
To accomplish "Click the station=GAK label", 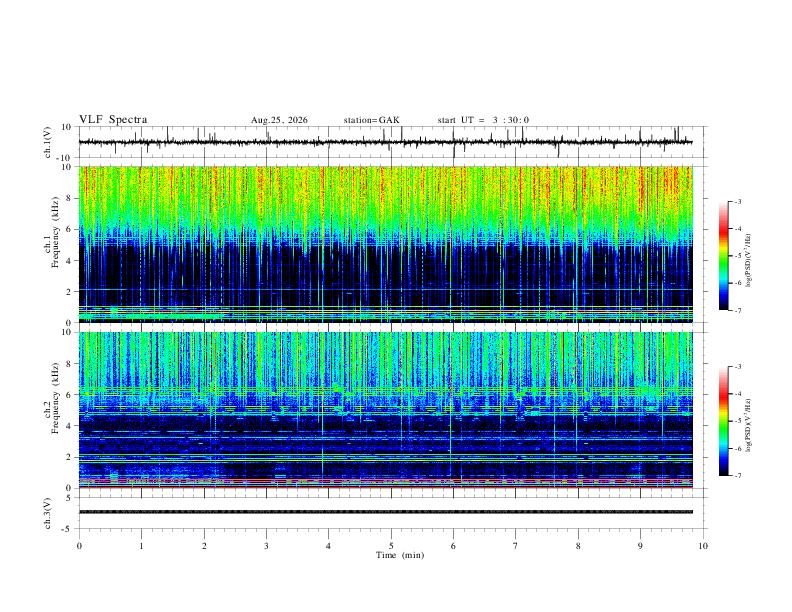I will point(371,120).
